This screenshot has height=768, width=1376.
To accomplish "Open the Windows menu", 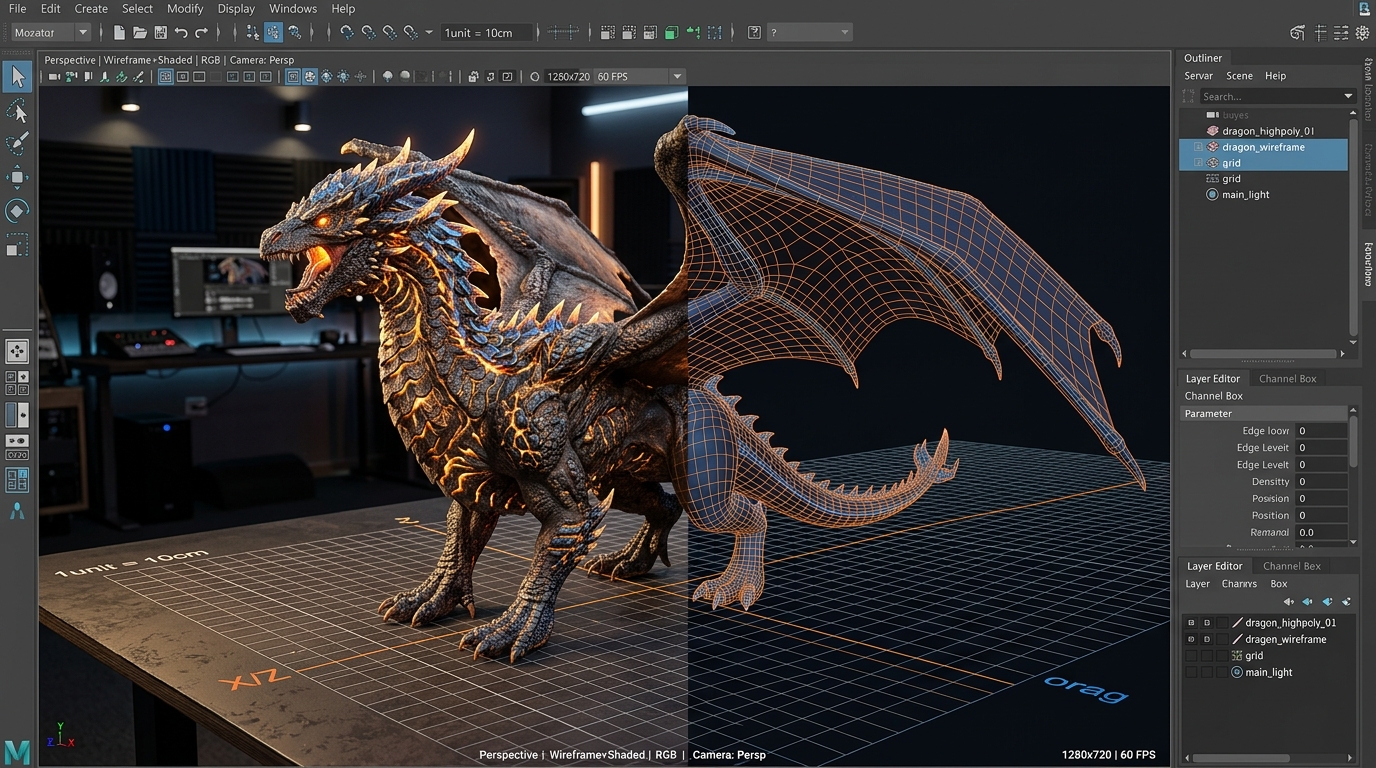I will pos(293,8).
